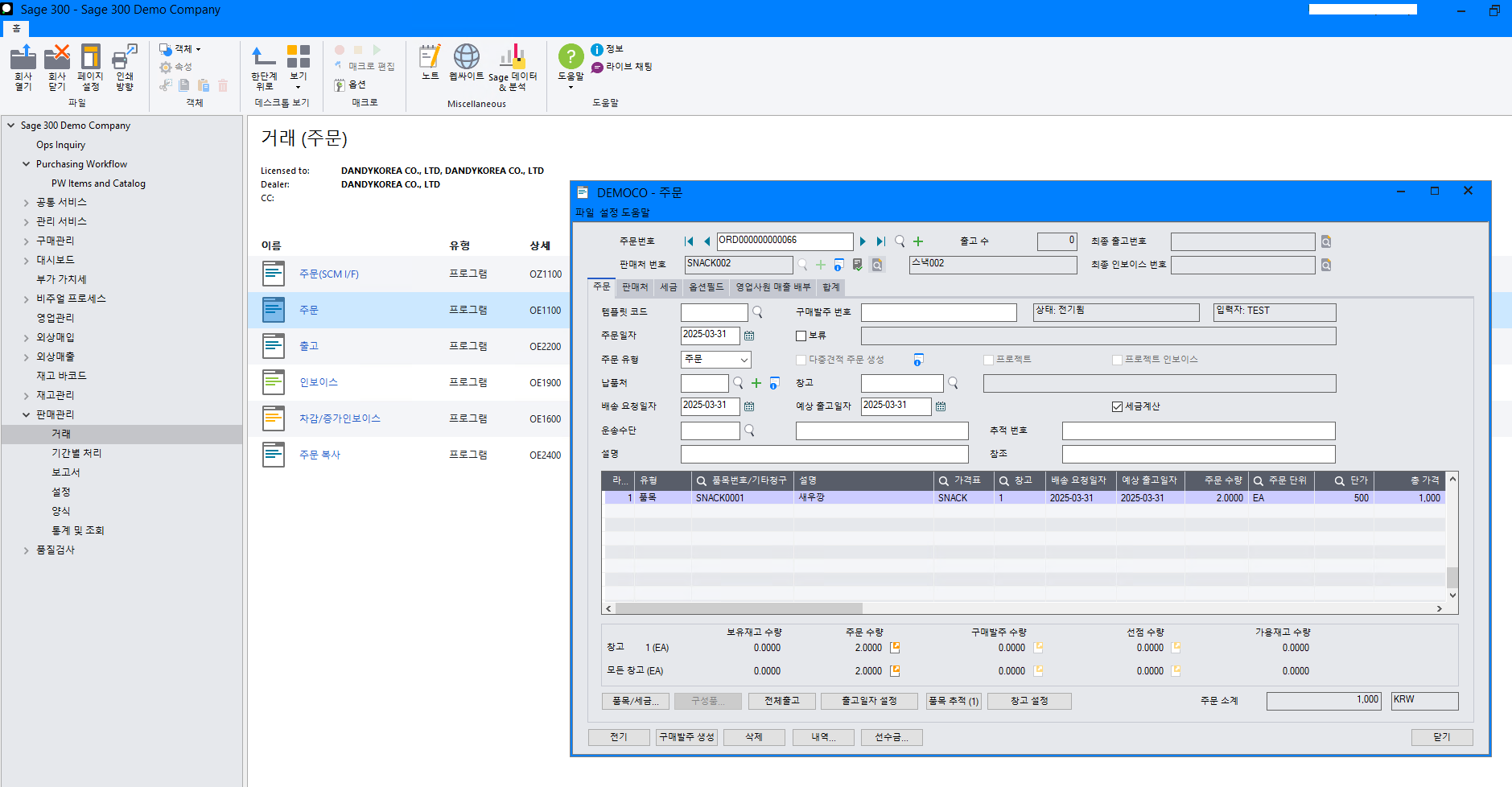Screen dimensions: 1512x787
Task: Open 페이지 설정 (page setup) from the ribbon
Action: coord(90,67)
